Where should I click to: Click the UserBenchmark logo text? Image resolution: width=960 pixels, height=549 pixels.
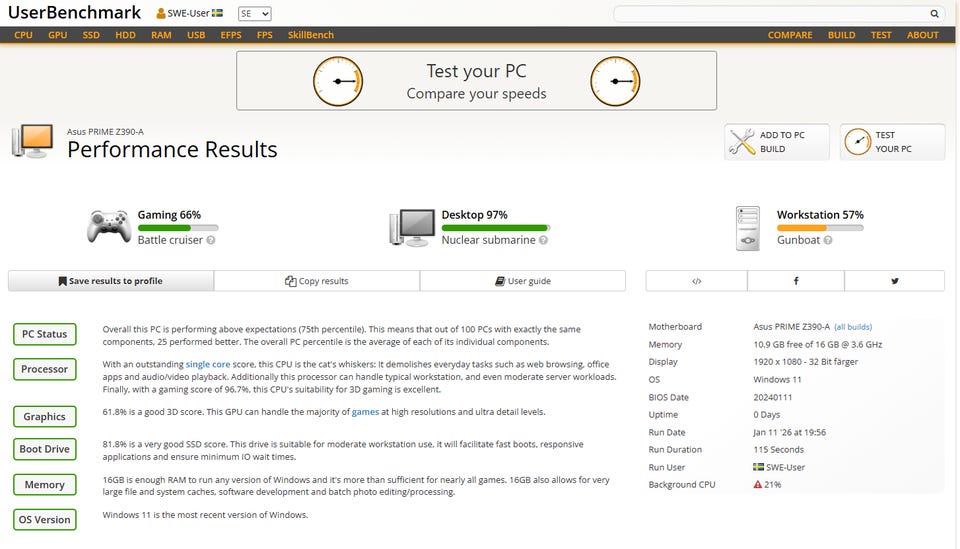point(74,13)
